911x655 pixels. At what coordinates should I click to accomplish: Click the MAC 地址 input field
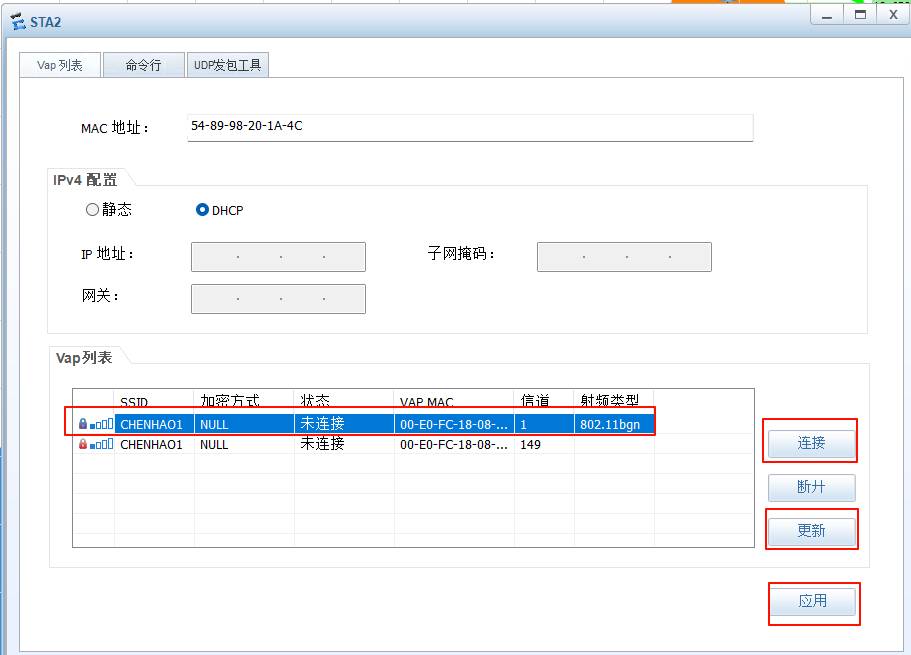coord(470,127)
